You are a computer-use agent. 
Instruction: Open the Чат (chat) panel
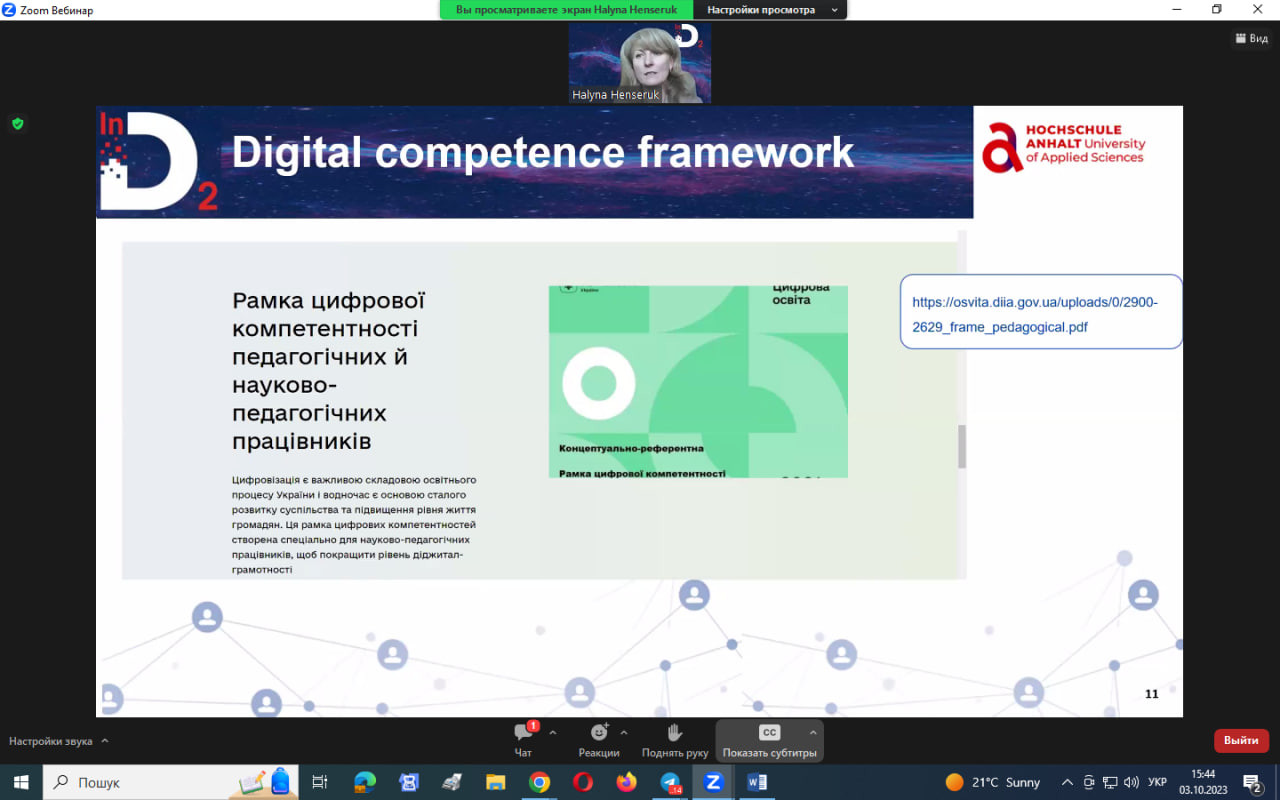click(523, 739)
